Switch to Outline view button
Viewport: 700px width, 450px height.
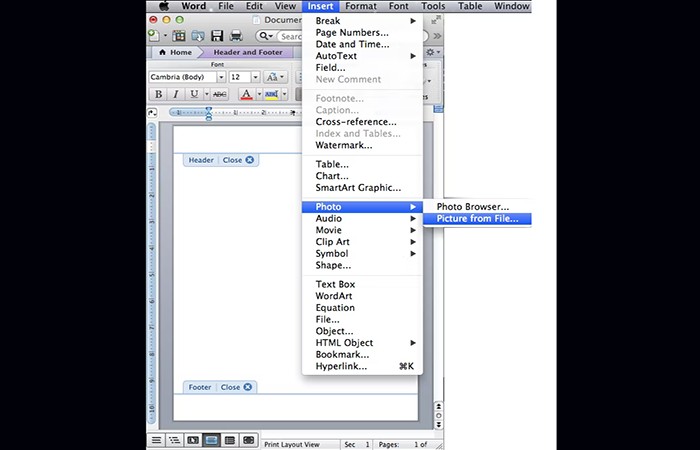(175, 441)
